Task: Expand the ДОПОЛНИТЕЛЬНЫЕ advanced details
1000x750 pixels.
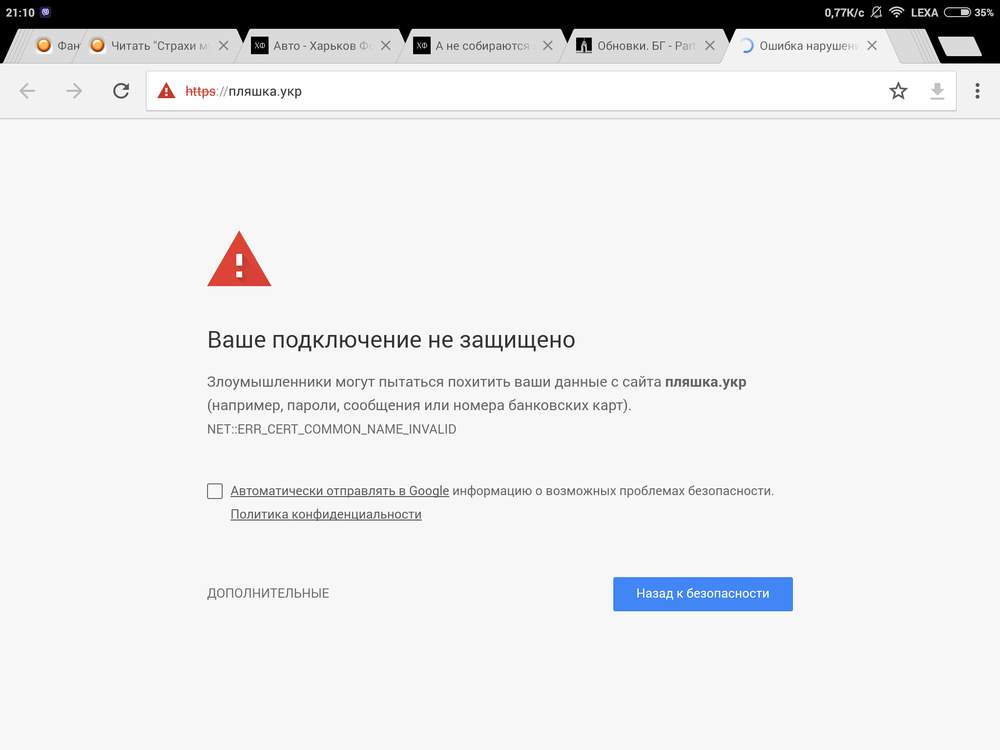Action: pyautogui.click(x=268, y=593)
